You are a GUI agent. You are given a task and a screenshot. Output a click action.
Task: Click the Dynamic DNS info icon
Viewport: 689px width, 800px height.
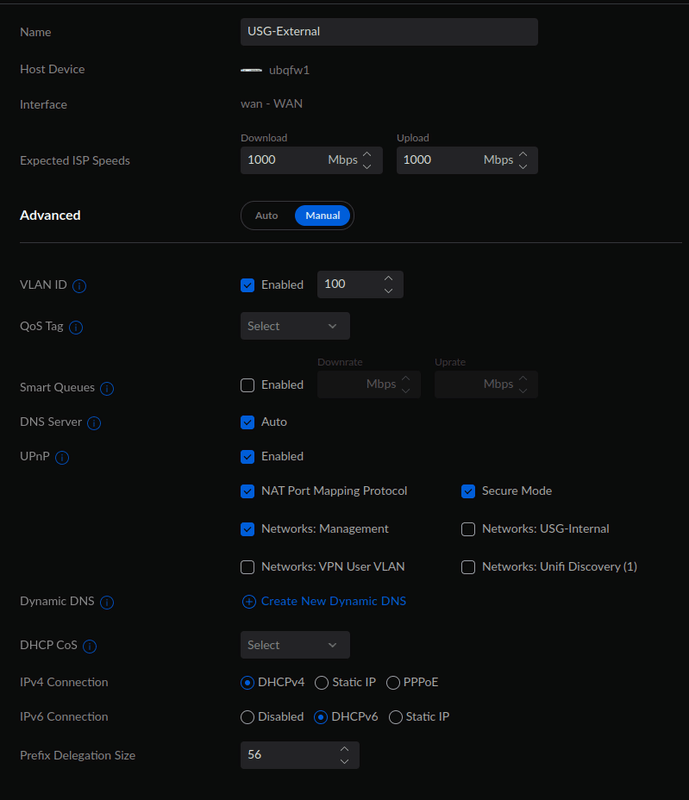(x=107, y=603)
